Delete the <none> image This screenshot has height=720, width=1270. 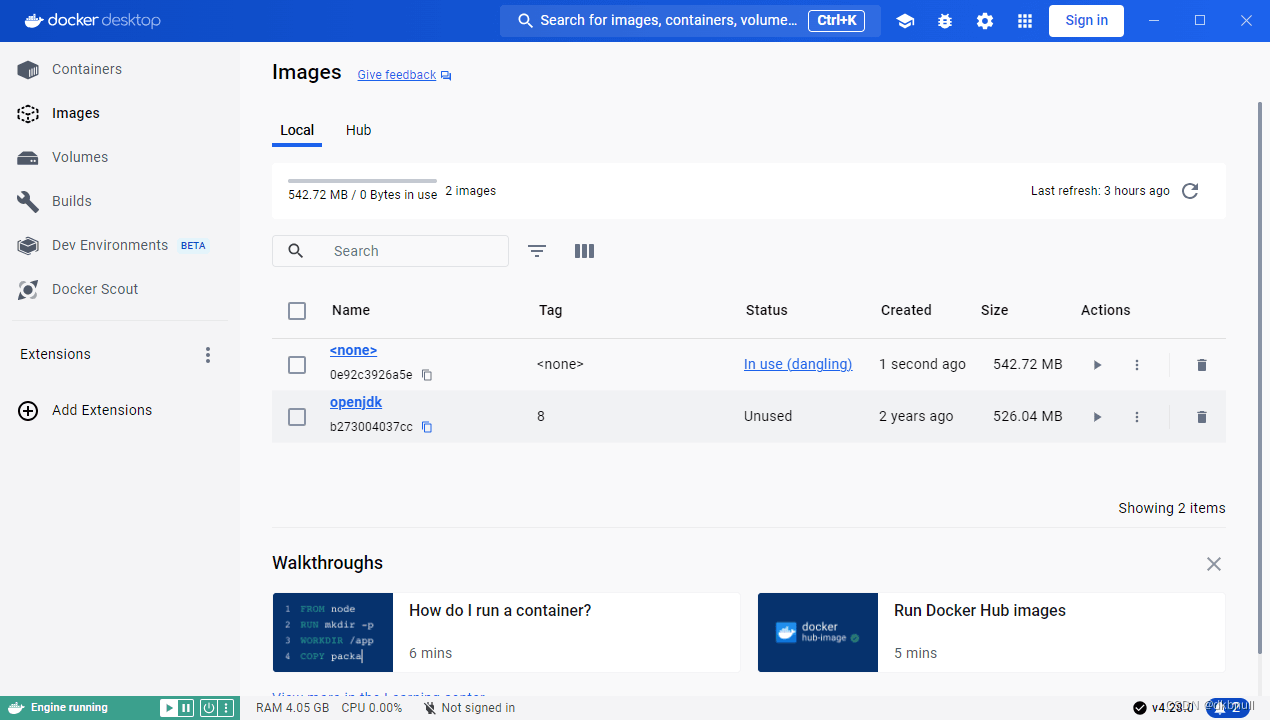(x=1202, y=365)
